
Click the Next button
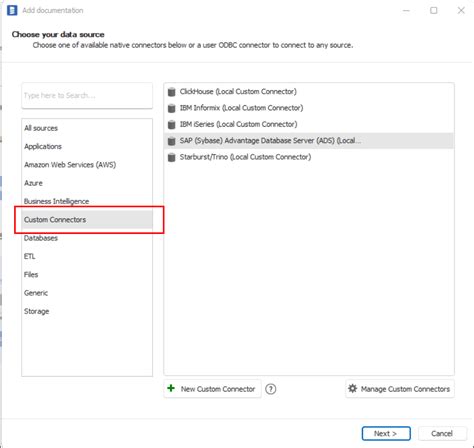click(x=386, y=433)
